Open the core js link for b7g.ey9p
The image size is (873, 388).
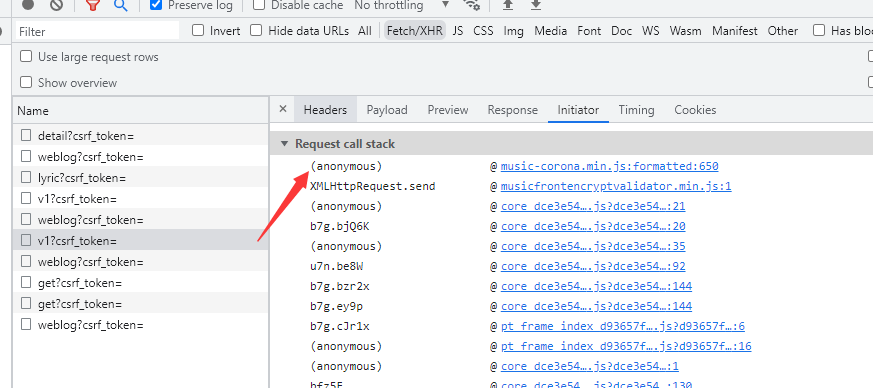click(x=596, y=306)
